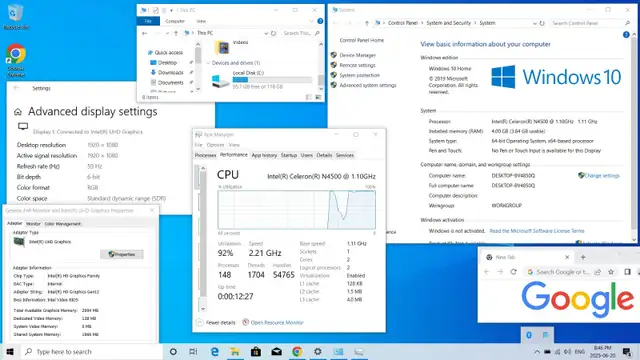This screenshot has width=640, height=360.
Task: Refresh the Control Panel address bar
Action: pos(542,23)
